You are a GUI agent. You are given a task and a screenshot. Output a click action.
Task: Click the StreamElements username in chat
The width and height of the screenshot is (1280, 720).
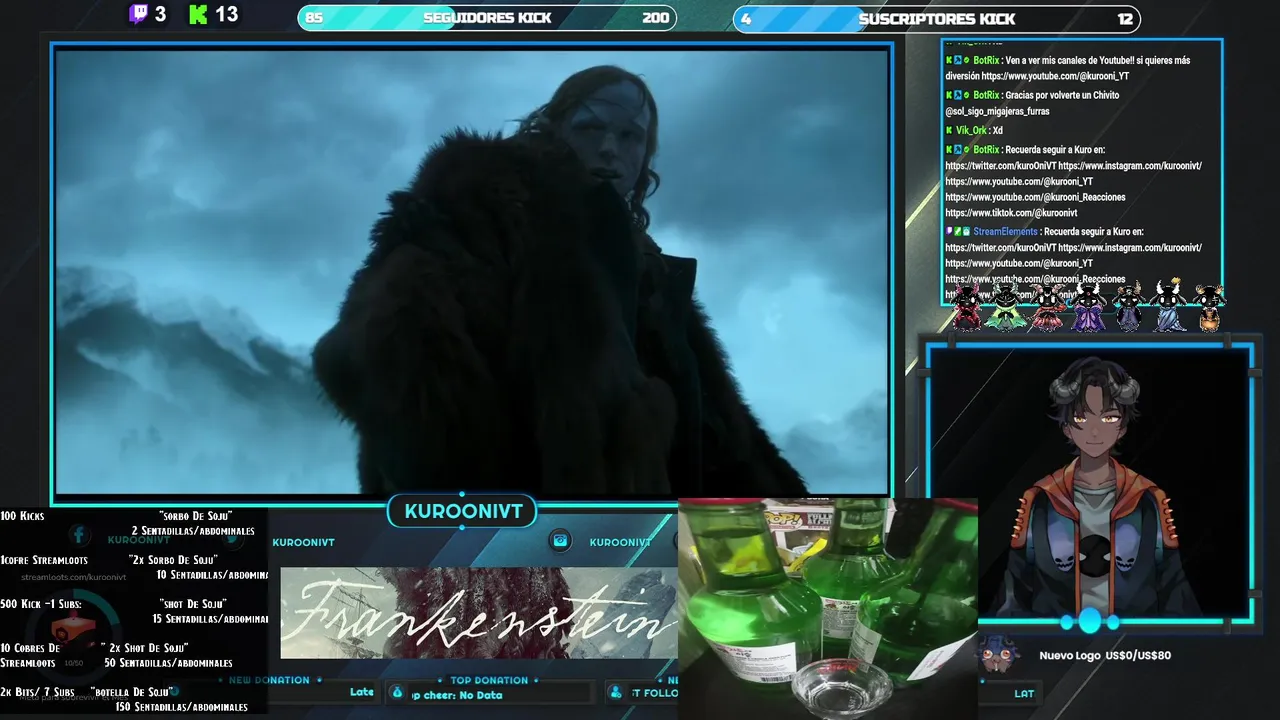click(x=1005, y=231)
